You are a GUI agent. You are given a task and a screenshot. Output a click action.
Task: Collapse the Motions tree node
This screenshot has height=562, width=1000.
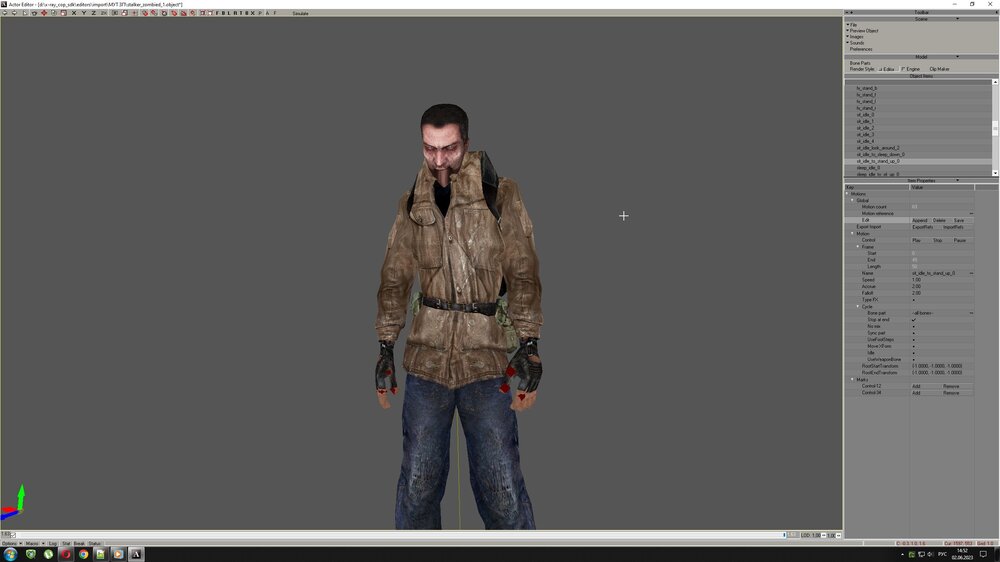pos(848,194)
